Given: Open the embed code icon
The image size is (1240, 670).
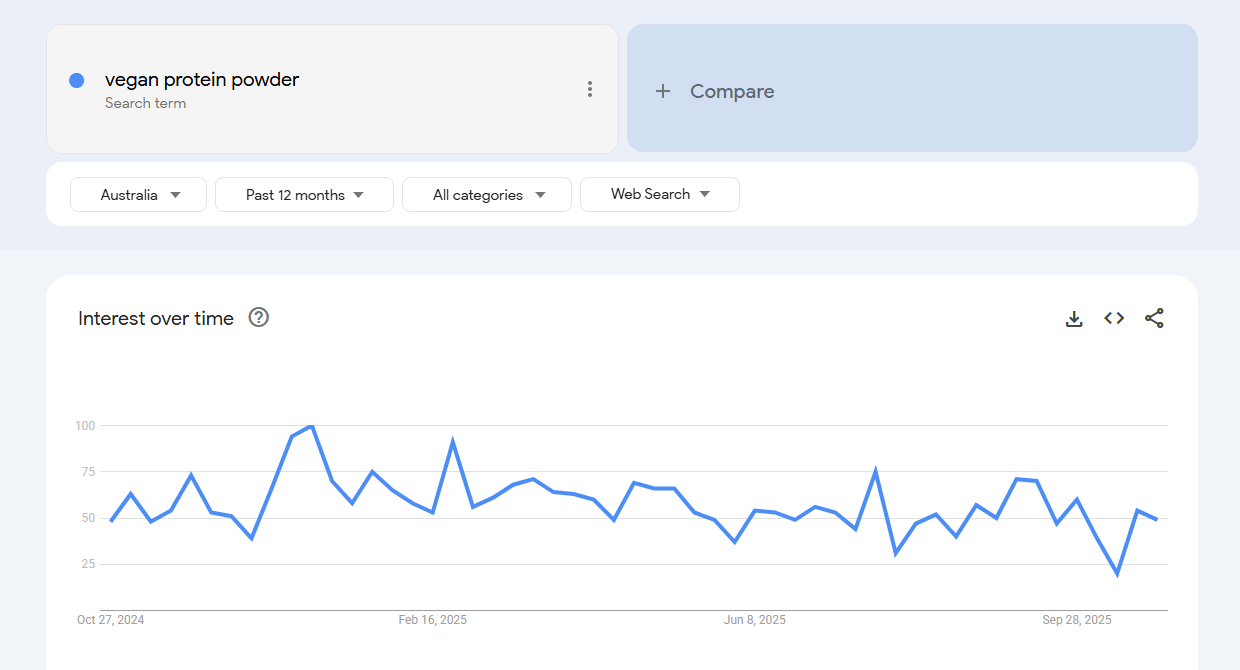Looking at the screenshot, I should click(x=1114, y=318).
